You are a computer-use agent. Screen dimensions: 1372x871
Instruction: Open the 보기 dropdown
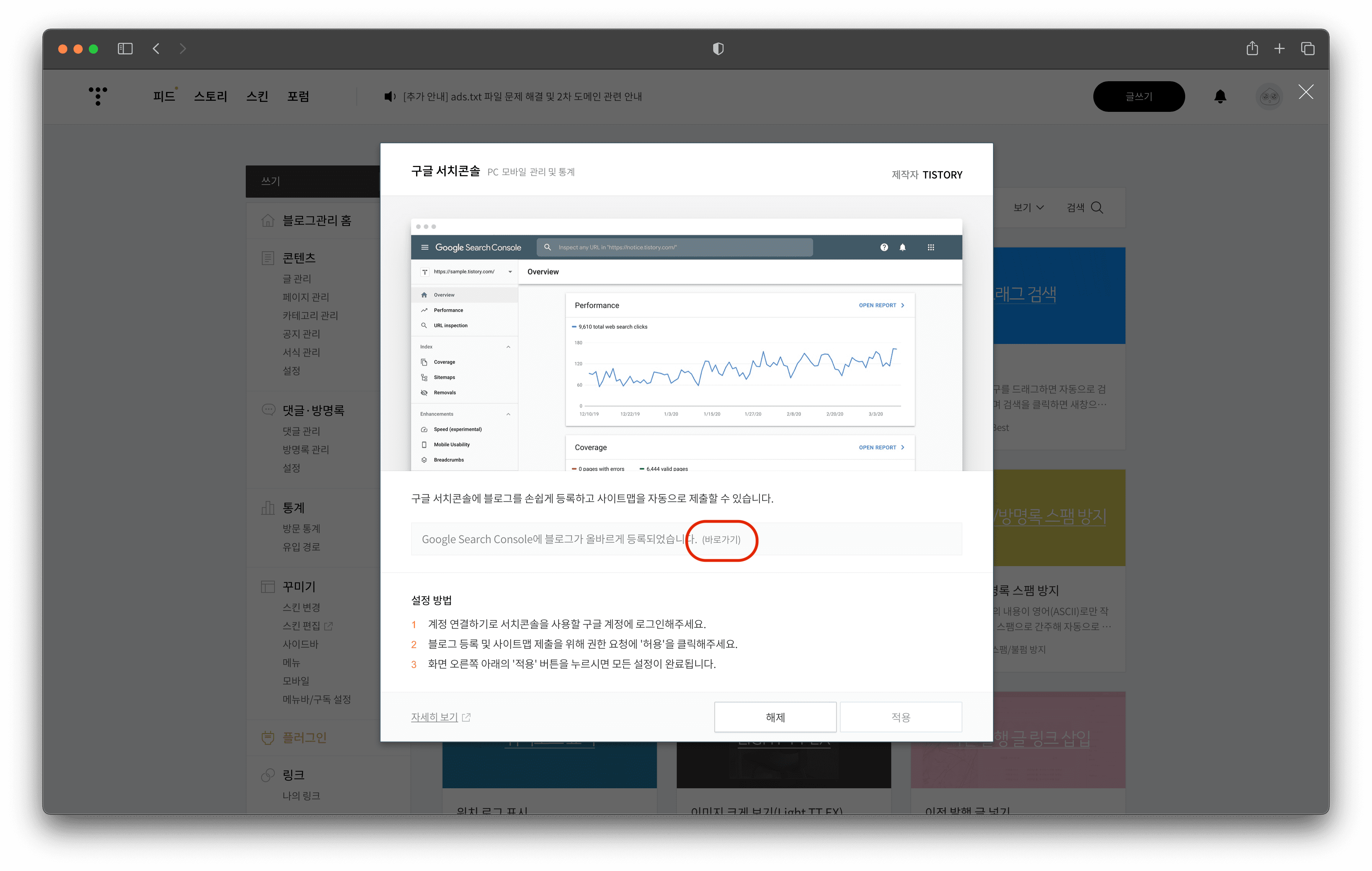click(1029, 208)
